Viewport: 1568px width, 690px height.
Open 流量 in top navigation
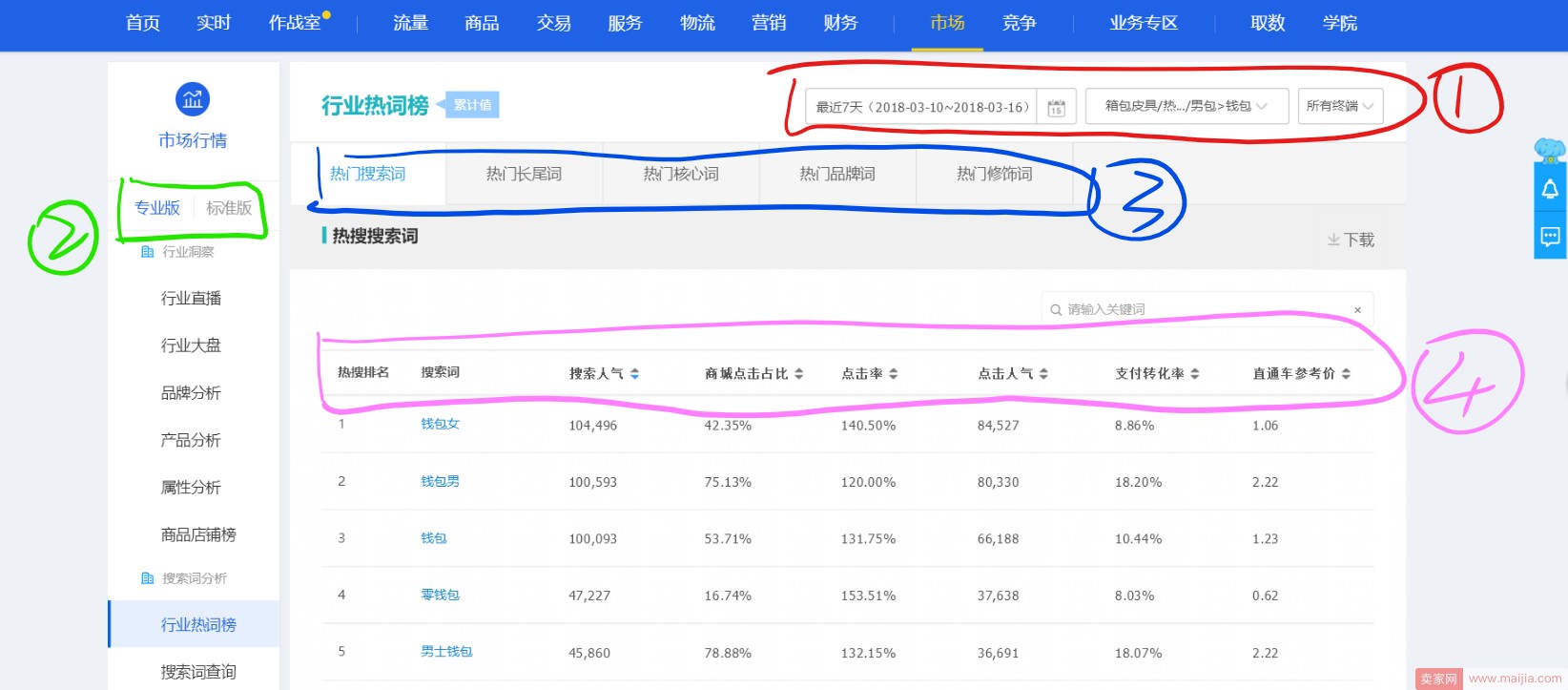(411, 23)
